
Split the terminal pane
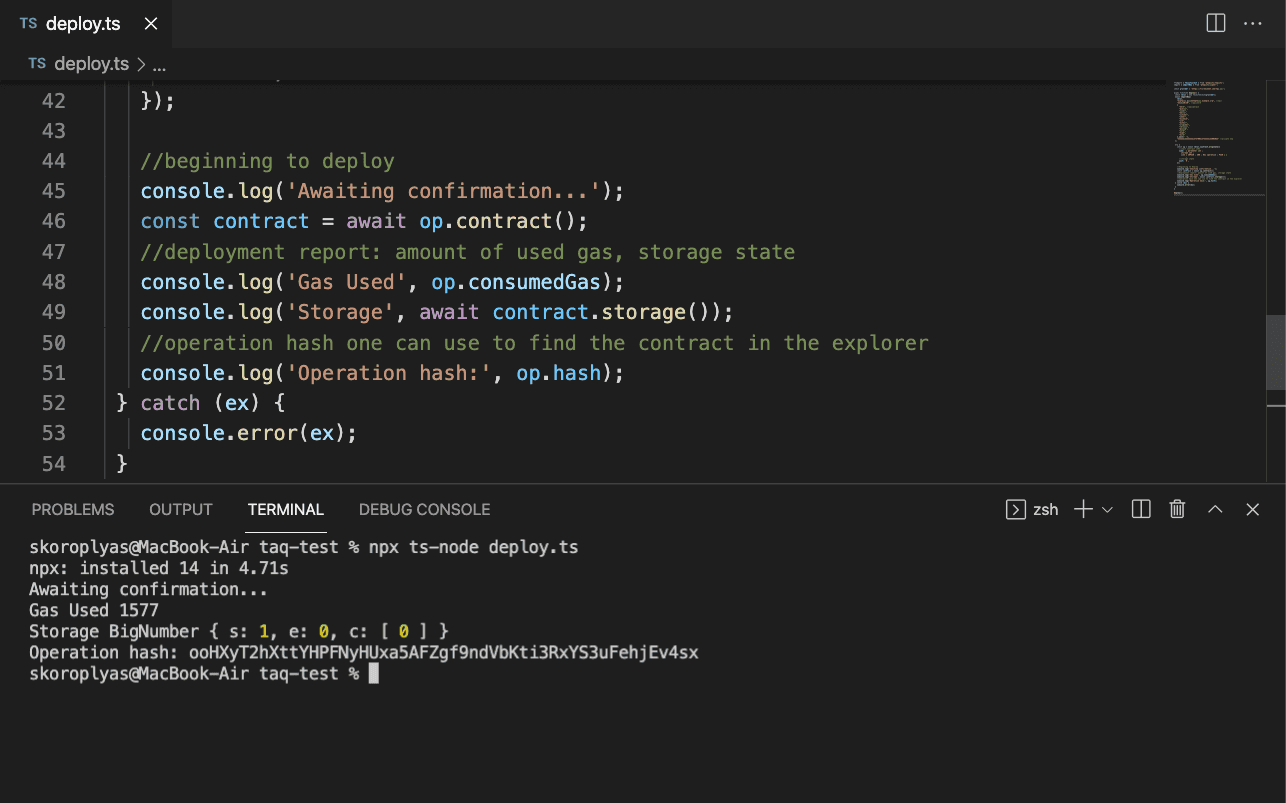1141,510
